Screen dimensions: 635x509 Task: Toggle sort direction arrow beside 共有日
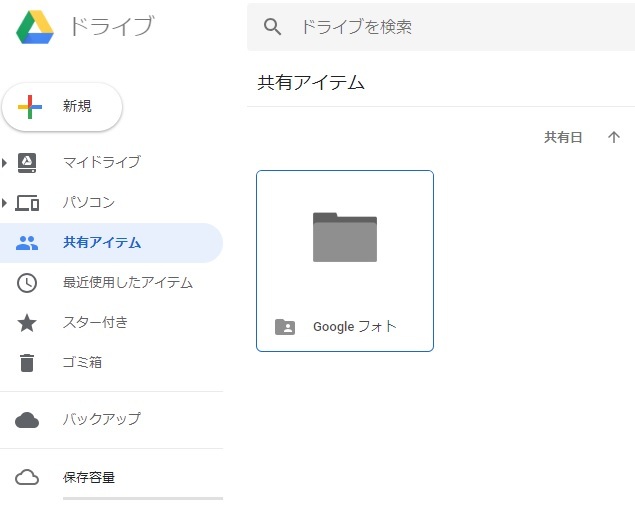pyautogui.click(x=614, y=137)
